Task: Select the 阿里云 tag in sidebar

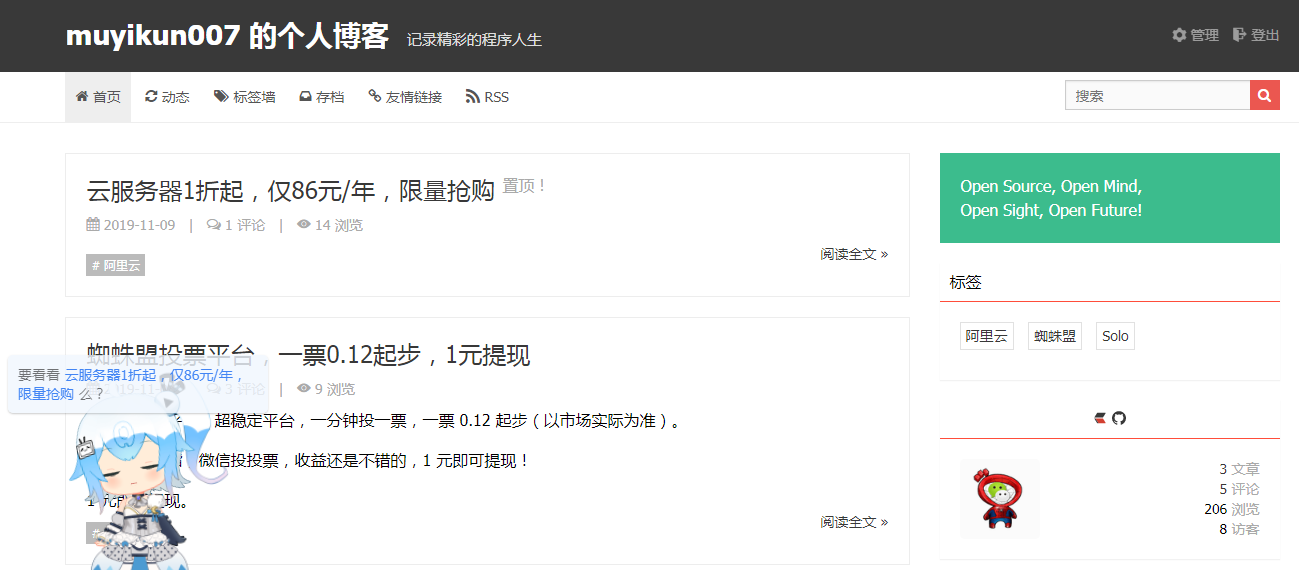Action: (x=986, y=336)
